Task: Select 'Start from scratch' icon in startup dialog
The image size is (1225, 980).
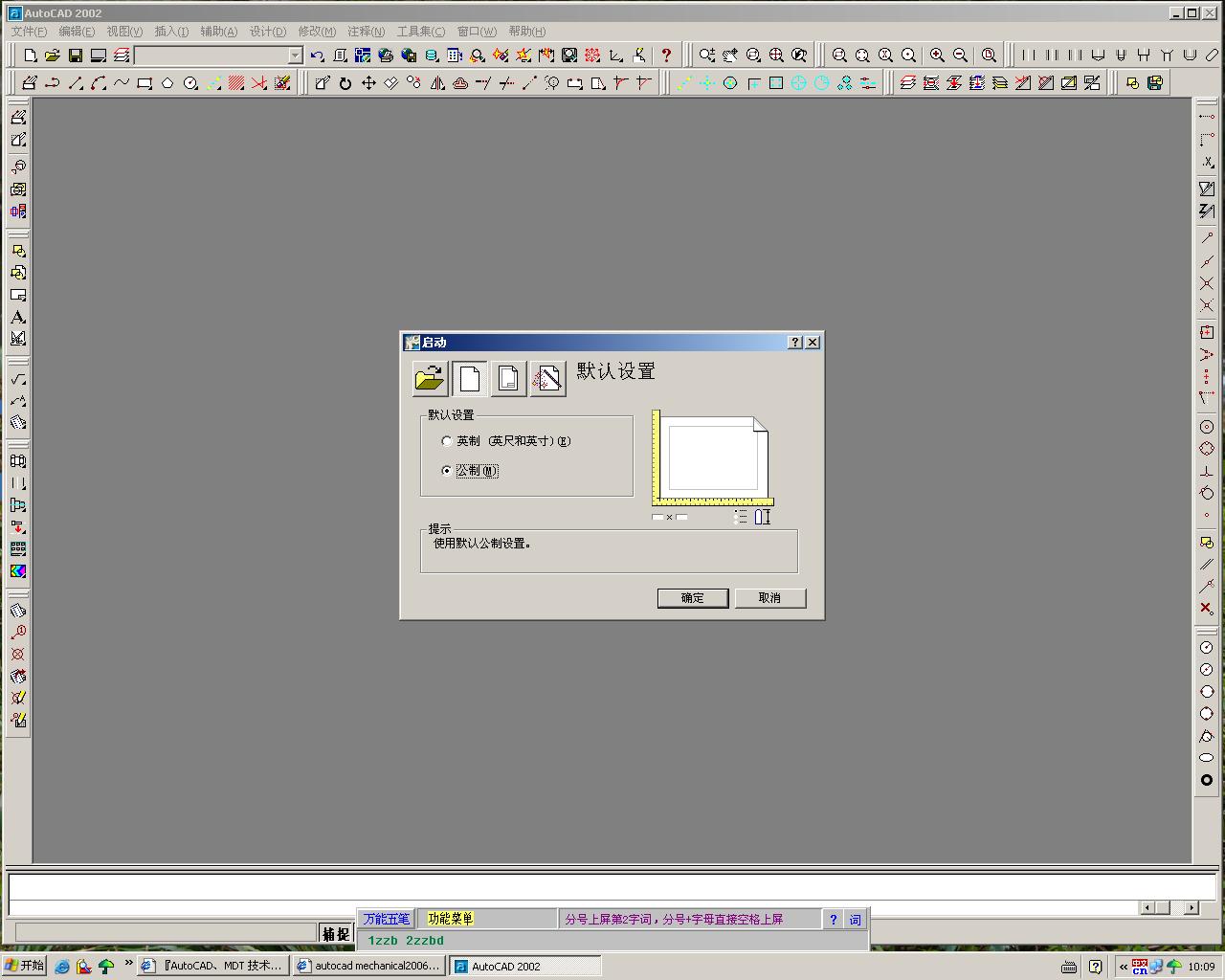Action: pyautogui.click(x=469, y=379)
